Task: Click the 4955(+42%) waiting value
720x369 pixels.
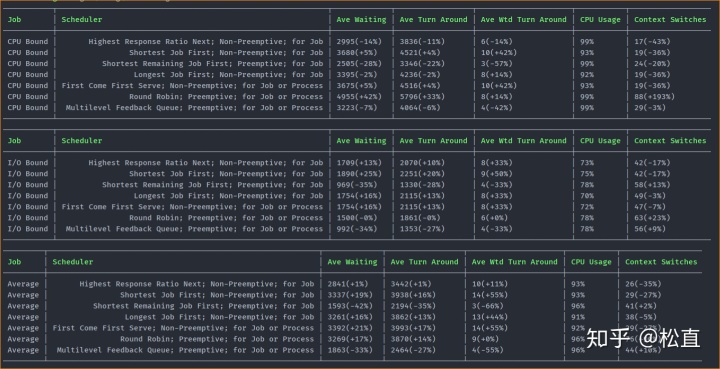Action: point(359,97)
